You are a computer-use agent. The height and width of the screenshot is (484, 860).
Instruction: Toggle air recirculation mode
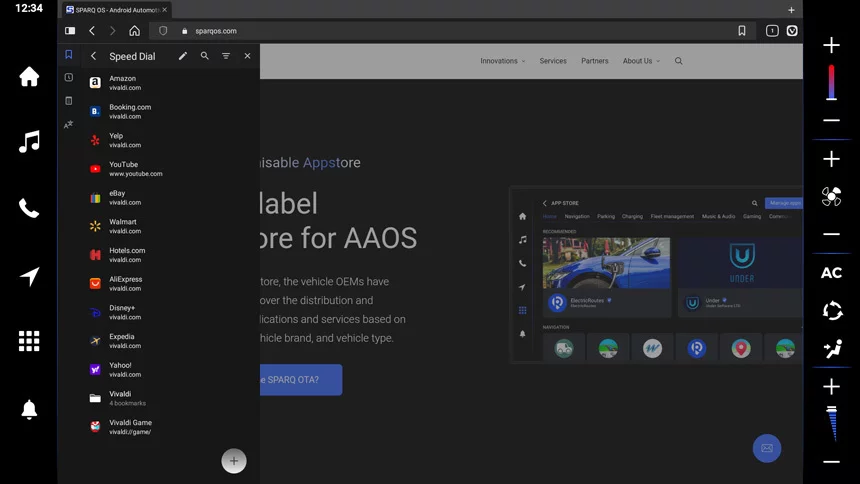tap(832, 311)
